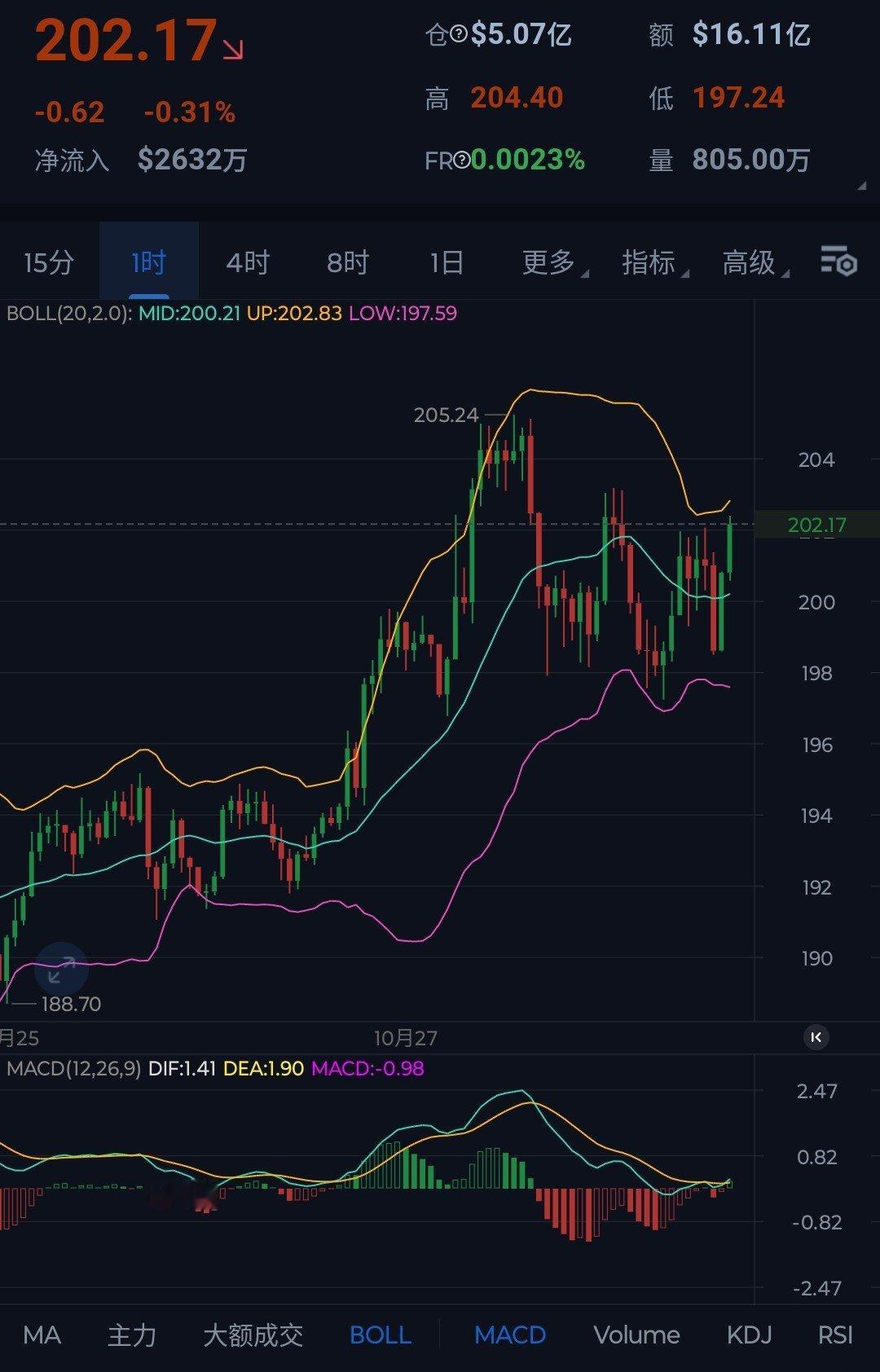
Task: Toggle the MA indicator
Action: (42, 1335)
